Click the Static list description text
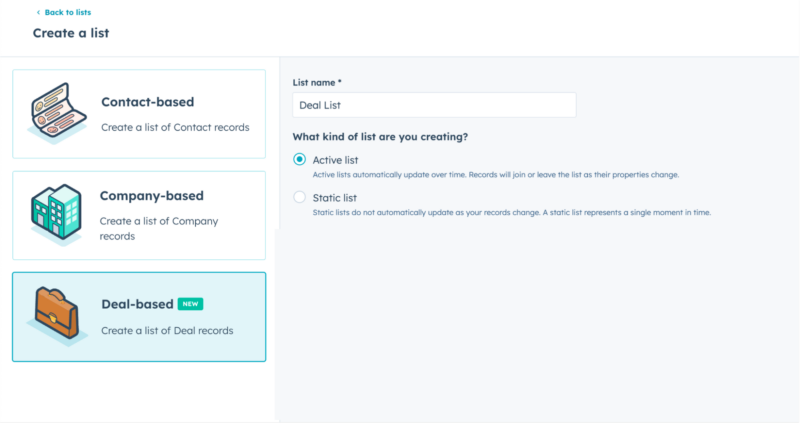The height and width of the screenshot is (423, 800). [x=512, y=213]
